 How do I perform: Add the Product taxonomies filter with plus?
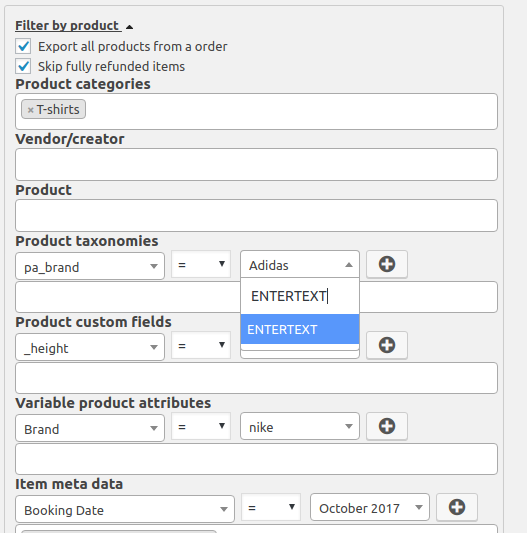point(387,264)
